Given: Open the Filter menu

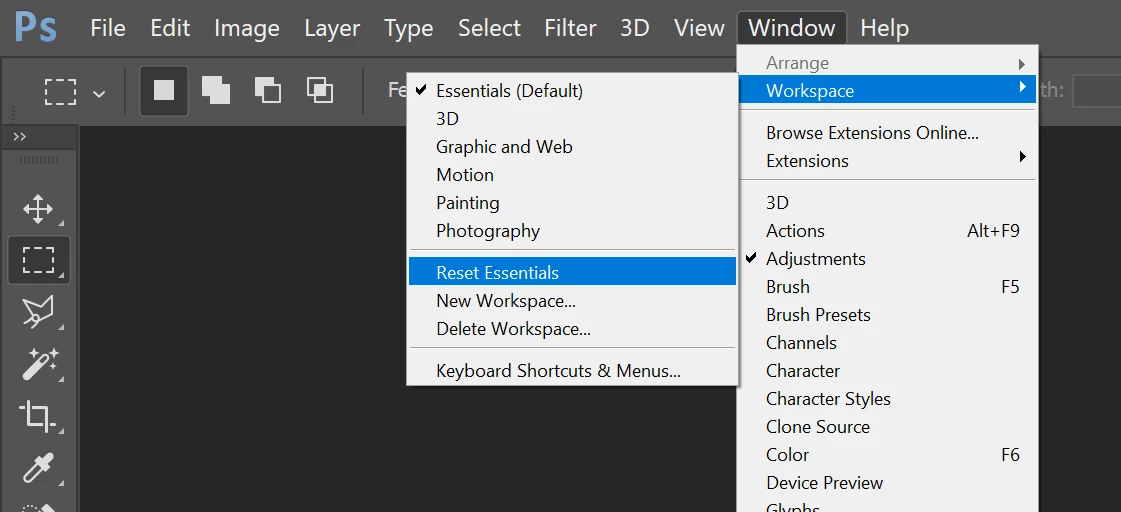Looking at the screenshot, I should pos(571,28).
